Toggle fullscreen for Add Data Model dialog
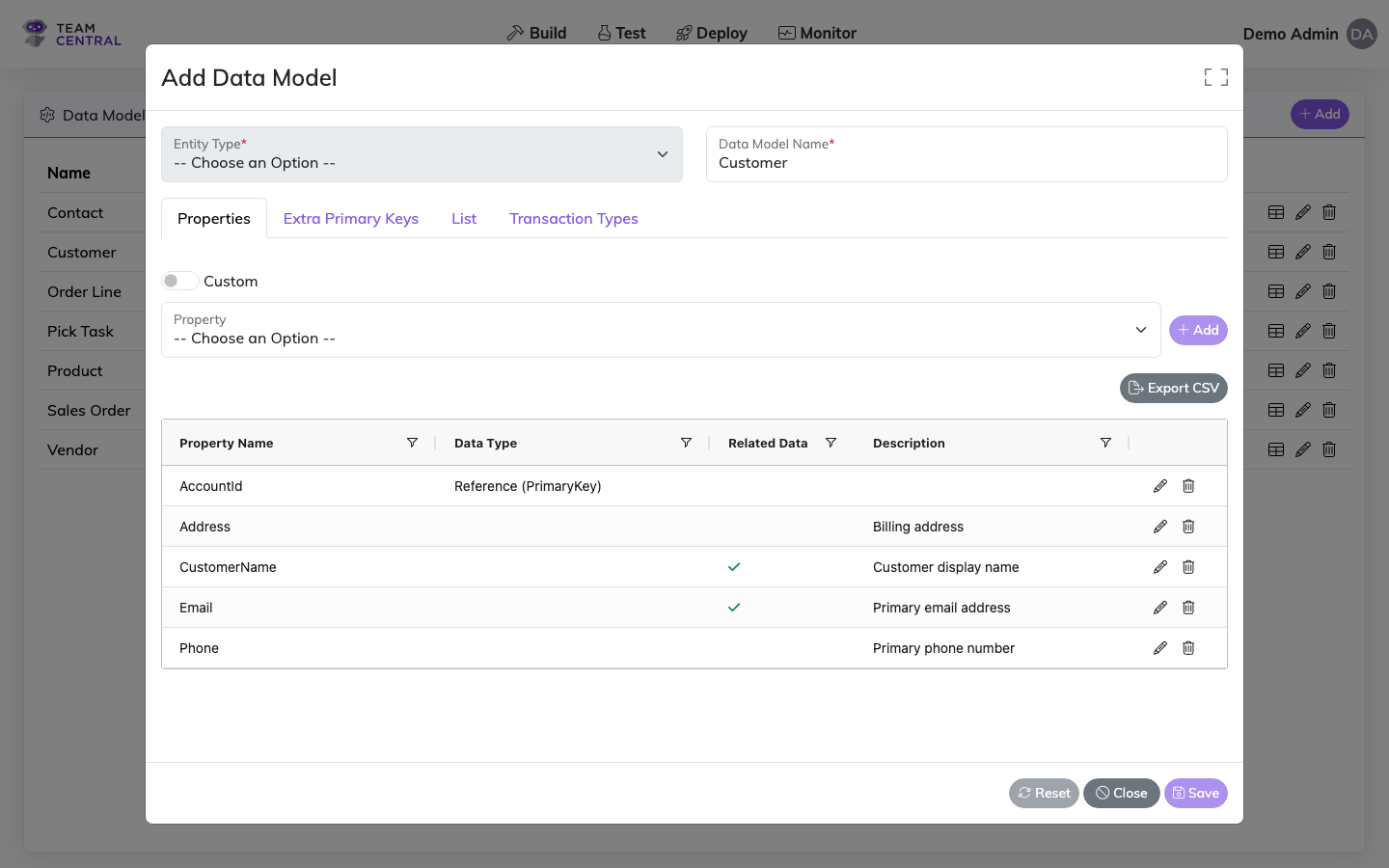 coord(1215,77)
